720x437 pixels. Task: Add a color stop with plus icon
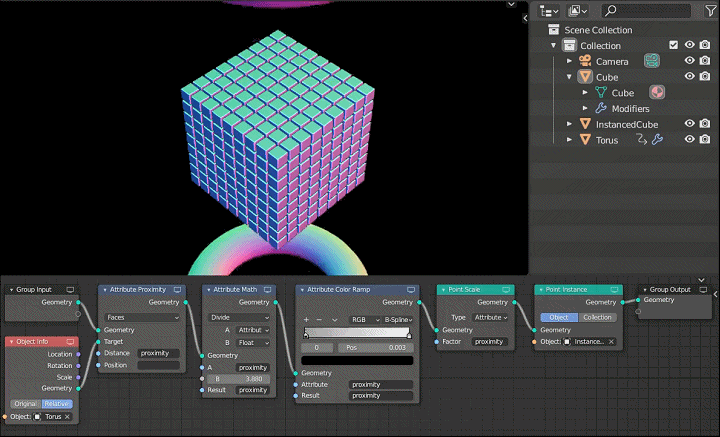(x=307, y=319)
